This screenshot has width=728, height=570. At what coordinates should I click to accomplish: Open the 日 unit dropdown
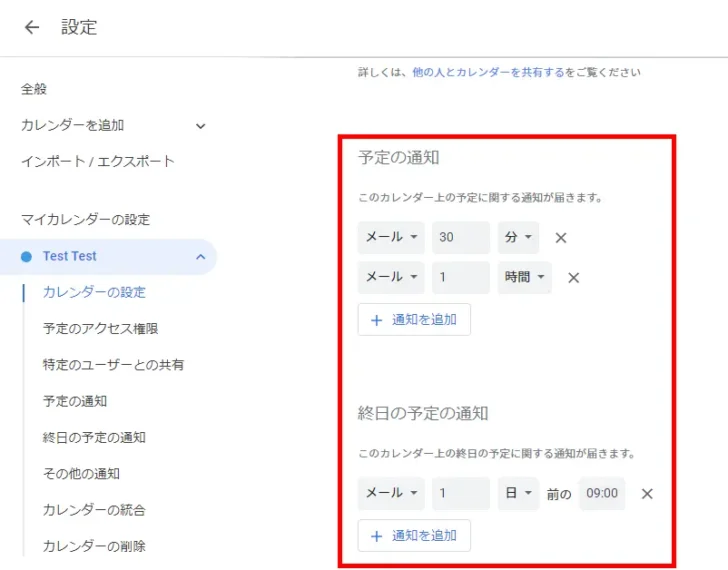518,493
